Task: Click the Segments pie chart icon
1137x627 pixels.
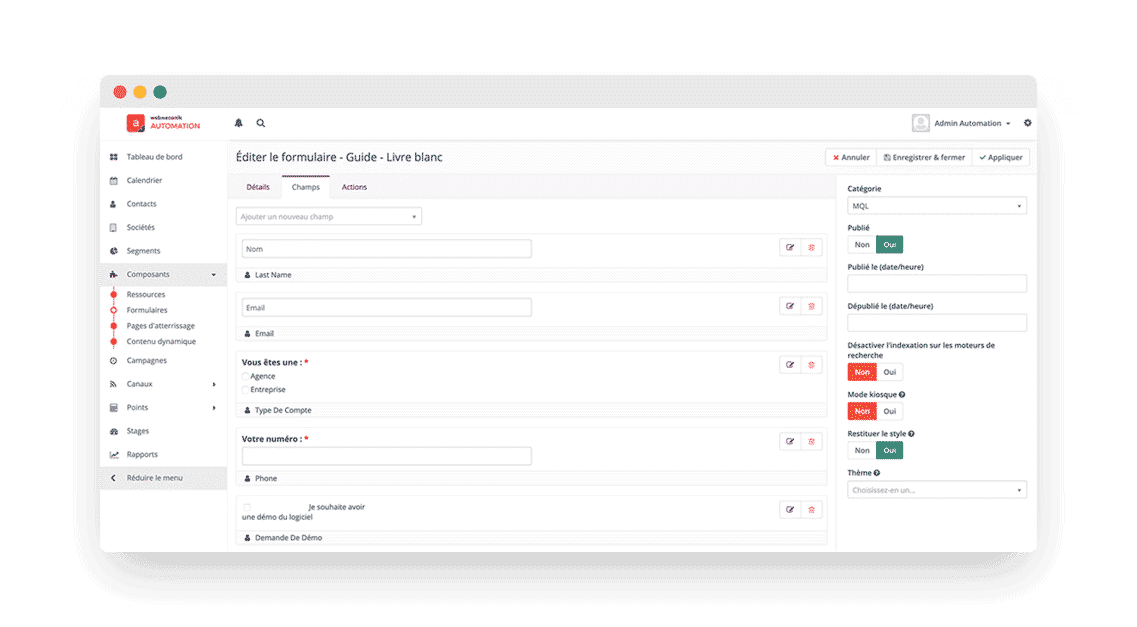Action: click(x=114, y=252)
